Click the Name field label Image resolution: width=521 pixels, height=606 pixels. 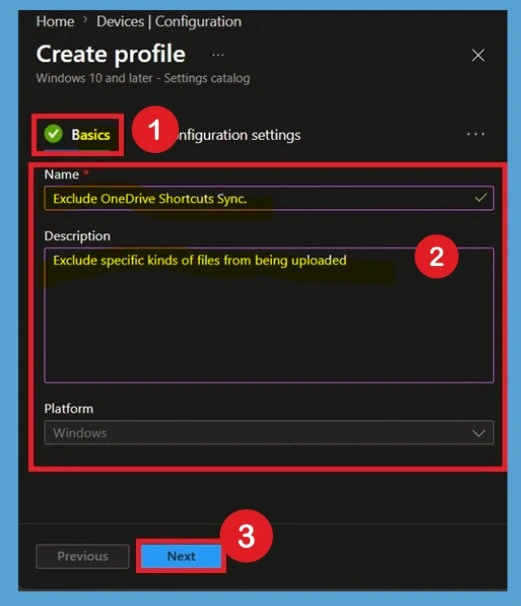pyautogui.click(x=61, y=175)
